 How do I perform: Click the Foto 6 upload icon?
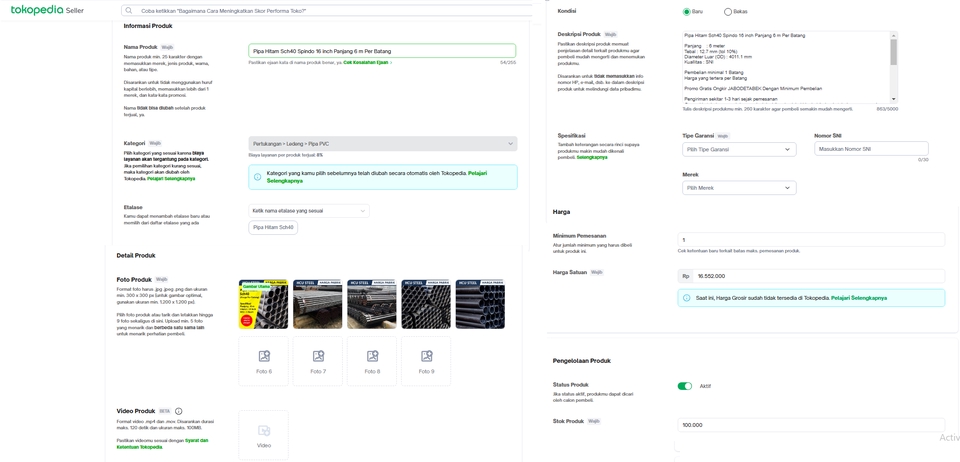click(x=264, y=356)
